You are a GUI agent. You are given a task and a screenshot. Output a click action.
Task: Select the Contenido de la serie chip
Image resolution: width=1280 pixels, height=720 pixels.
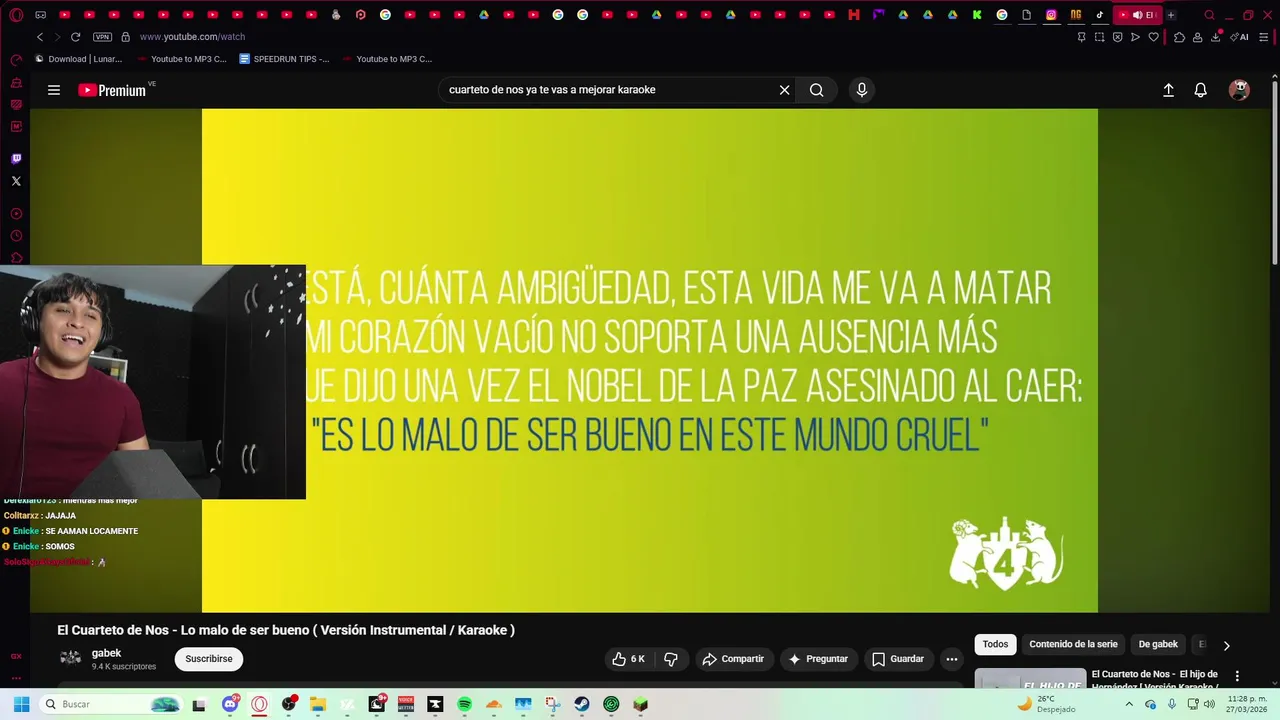(x=1073, y=644)
